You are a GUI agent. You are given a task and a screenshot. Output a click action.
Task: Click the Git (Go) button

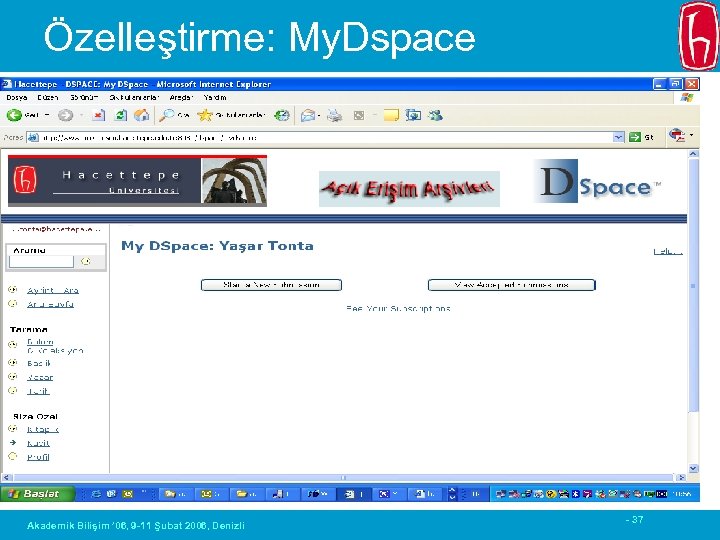coord(641,137)
